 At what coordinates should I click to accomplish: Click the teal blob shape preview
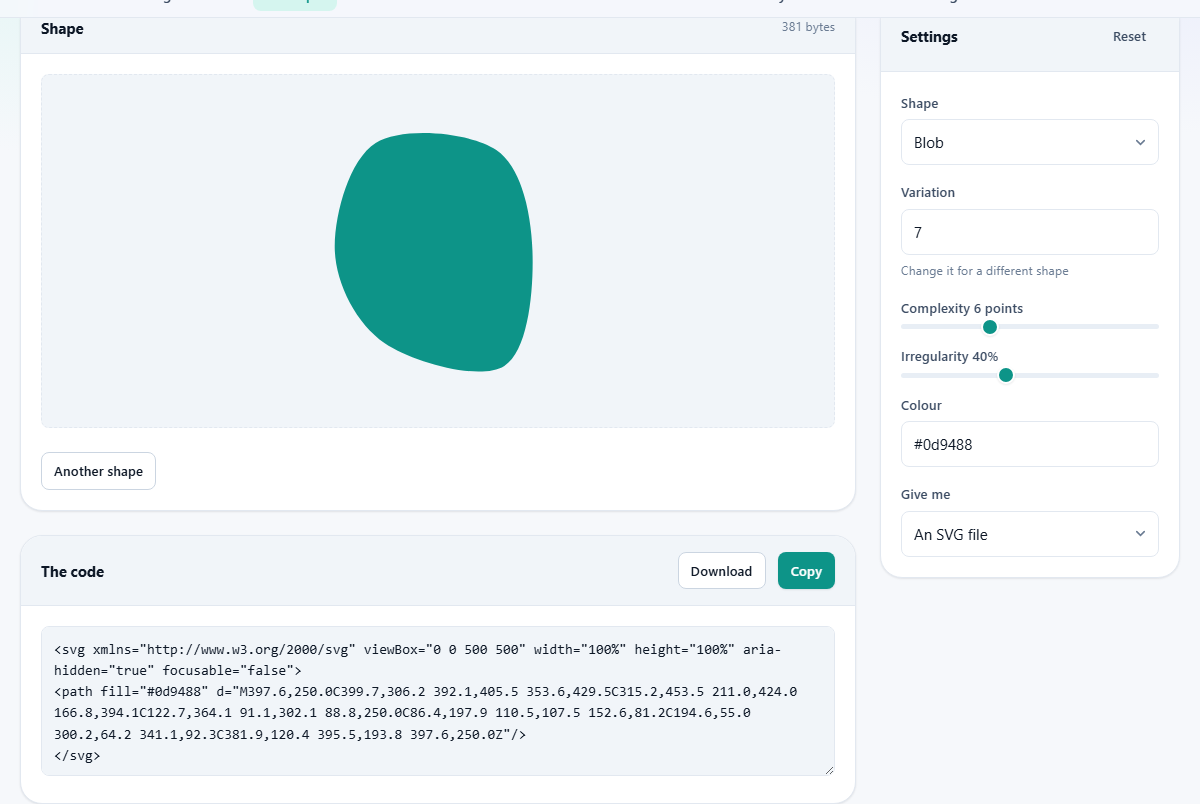[434, 252]
